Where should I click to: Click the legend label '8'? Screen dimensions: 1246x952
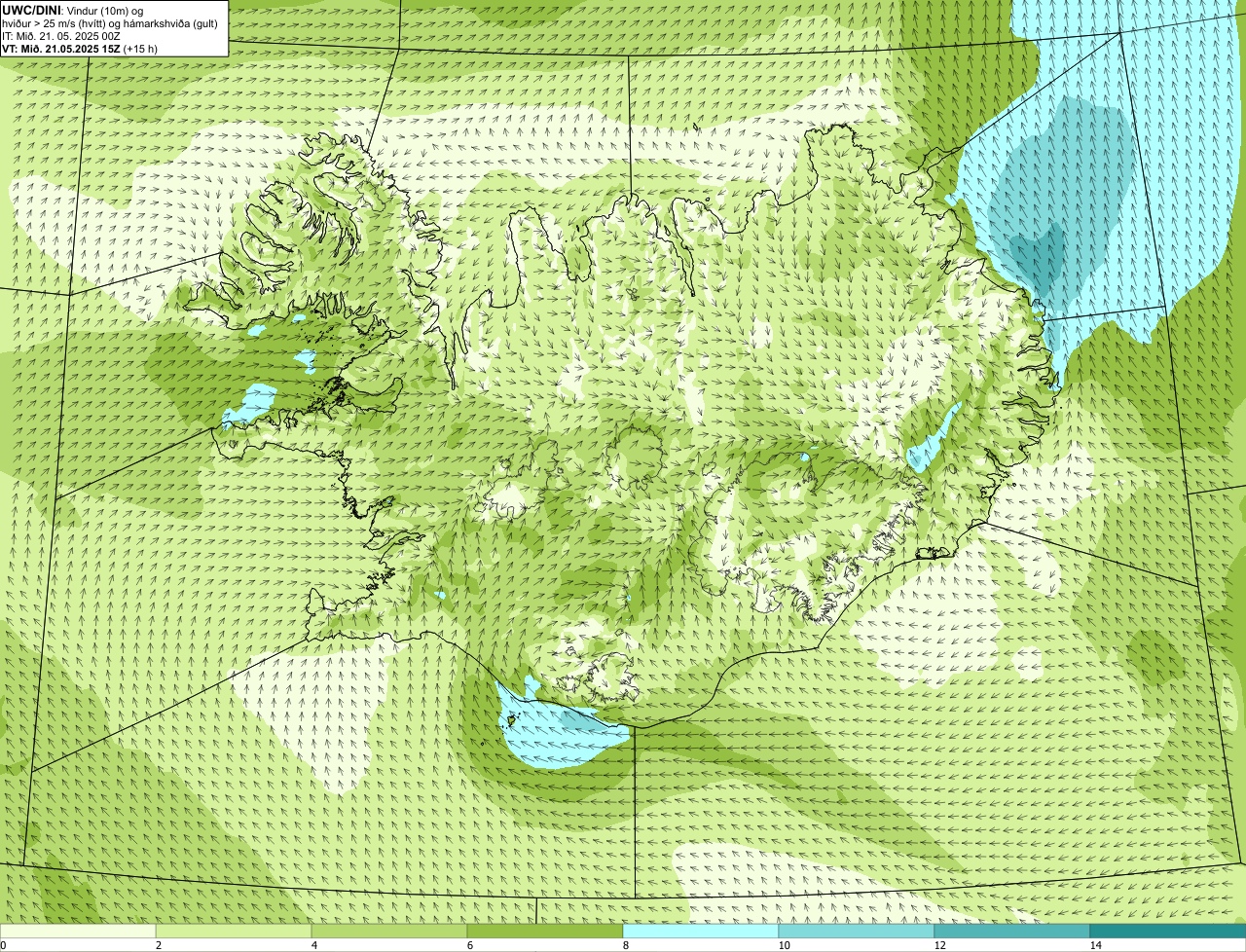625,945
